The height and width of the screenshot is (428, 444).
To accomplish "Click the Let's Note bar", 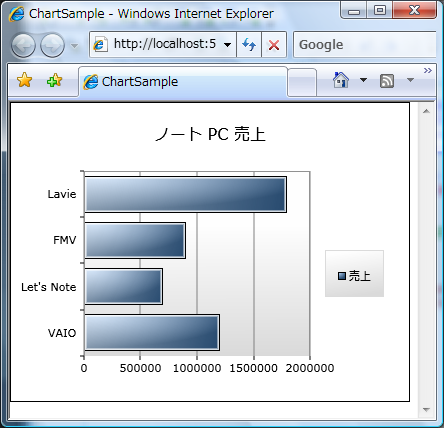I will [x=123, y=286].
